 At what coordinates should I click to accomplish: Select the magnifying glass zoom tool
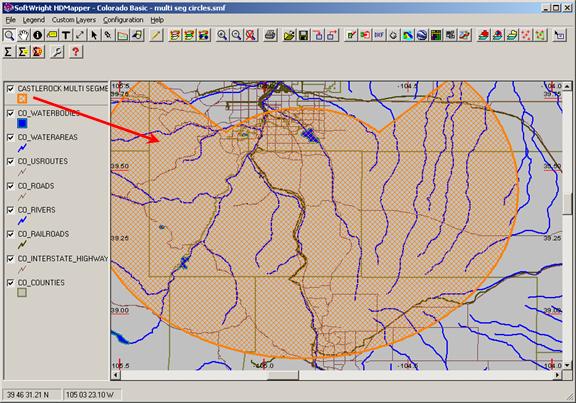click(9, 35)
